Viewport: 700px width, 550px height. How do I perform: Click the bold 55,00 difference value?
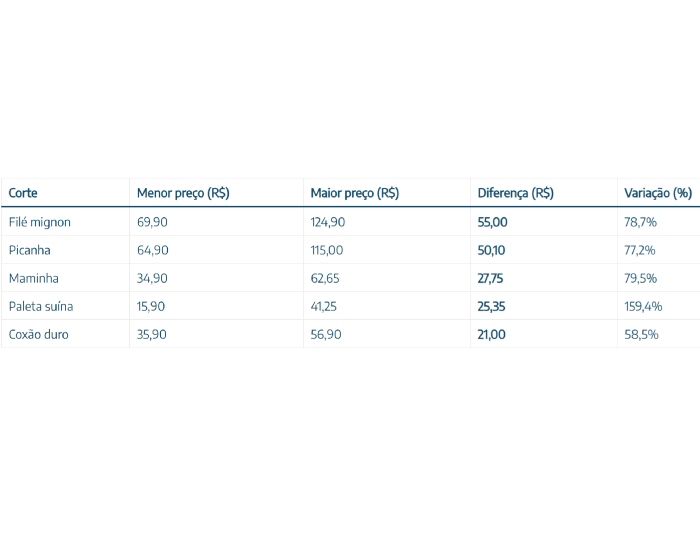click(x=492, y=222)
